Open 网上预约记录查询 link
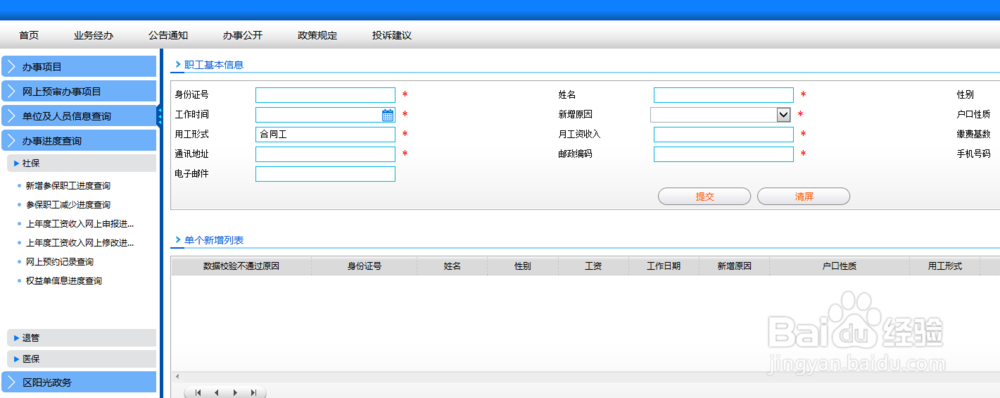Viewport: 1000px width, 398px height. click(x=60, y=262)
